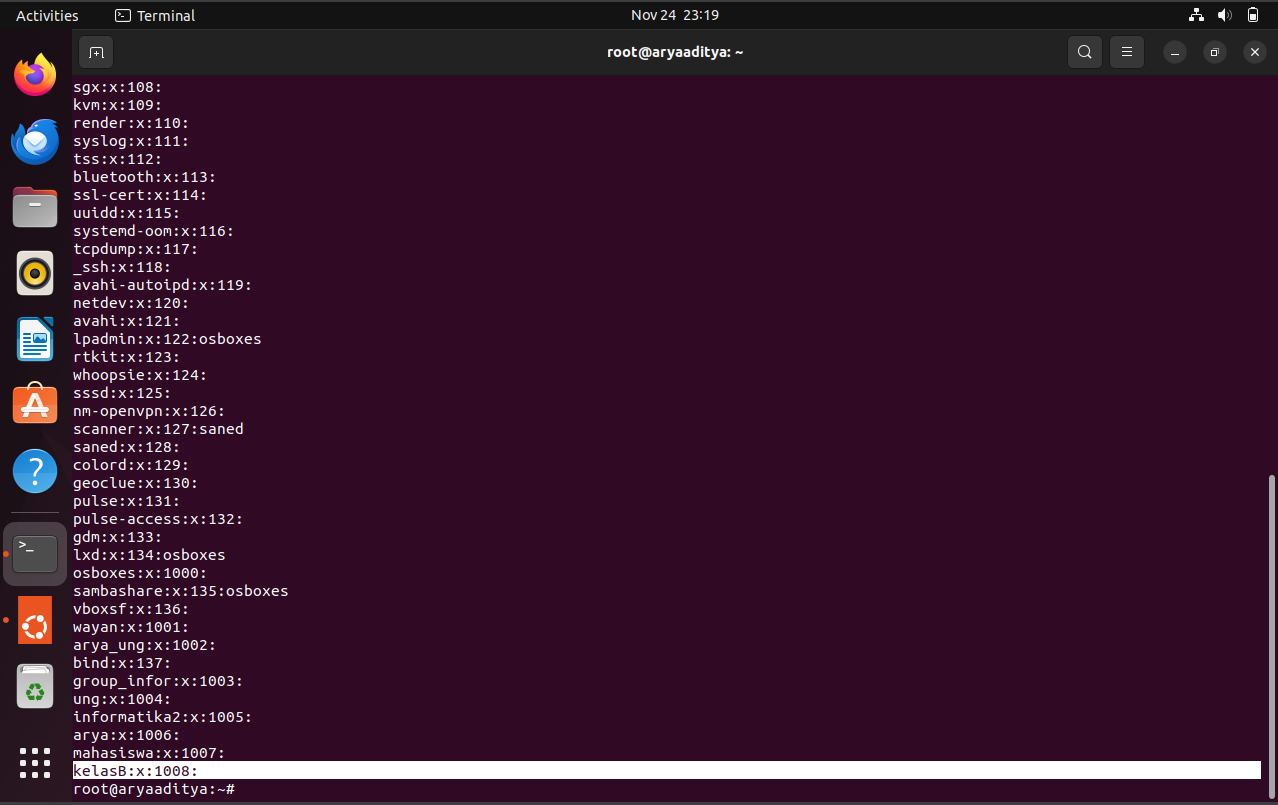Click the vboxsf:x:136: line
Viewport: 1278px width, 805px height.
(x=131, y=609)
